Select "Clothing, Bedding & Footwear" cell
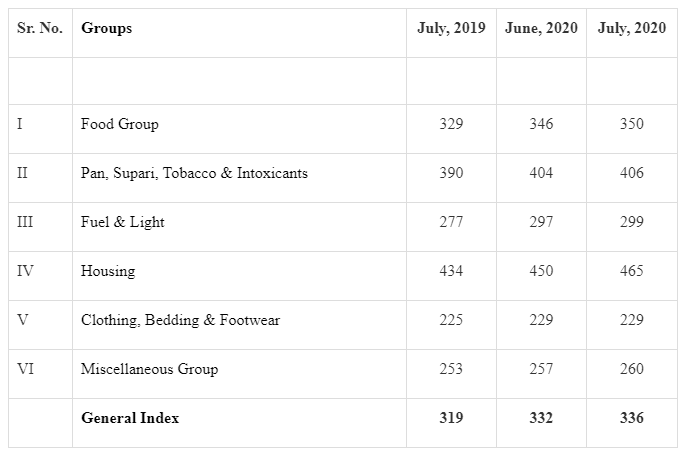This screenshot has height=453, width=688. pos(180,320)
